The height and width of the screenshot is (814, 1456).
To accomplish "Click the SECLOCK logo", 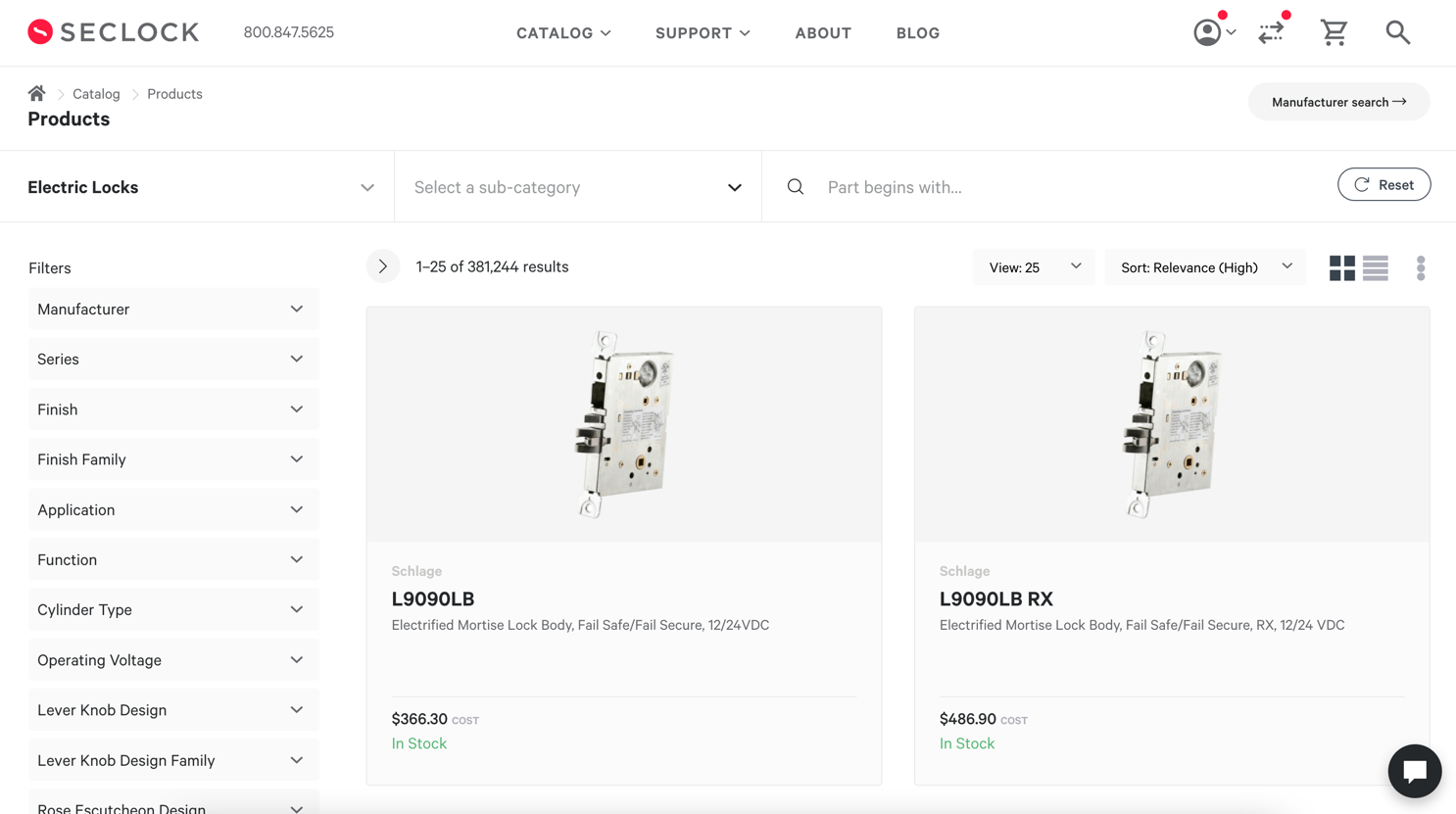I will point(113,32).
